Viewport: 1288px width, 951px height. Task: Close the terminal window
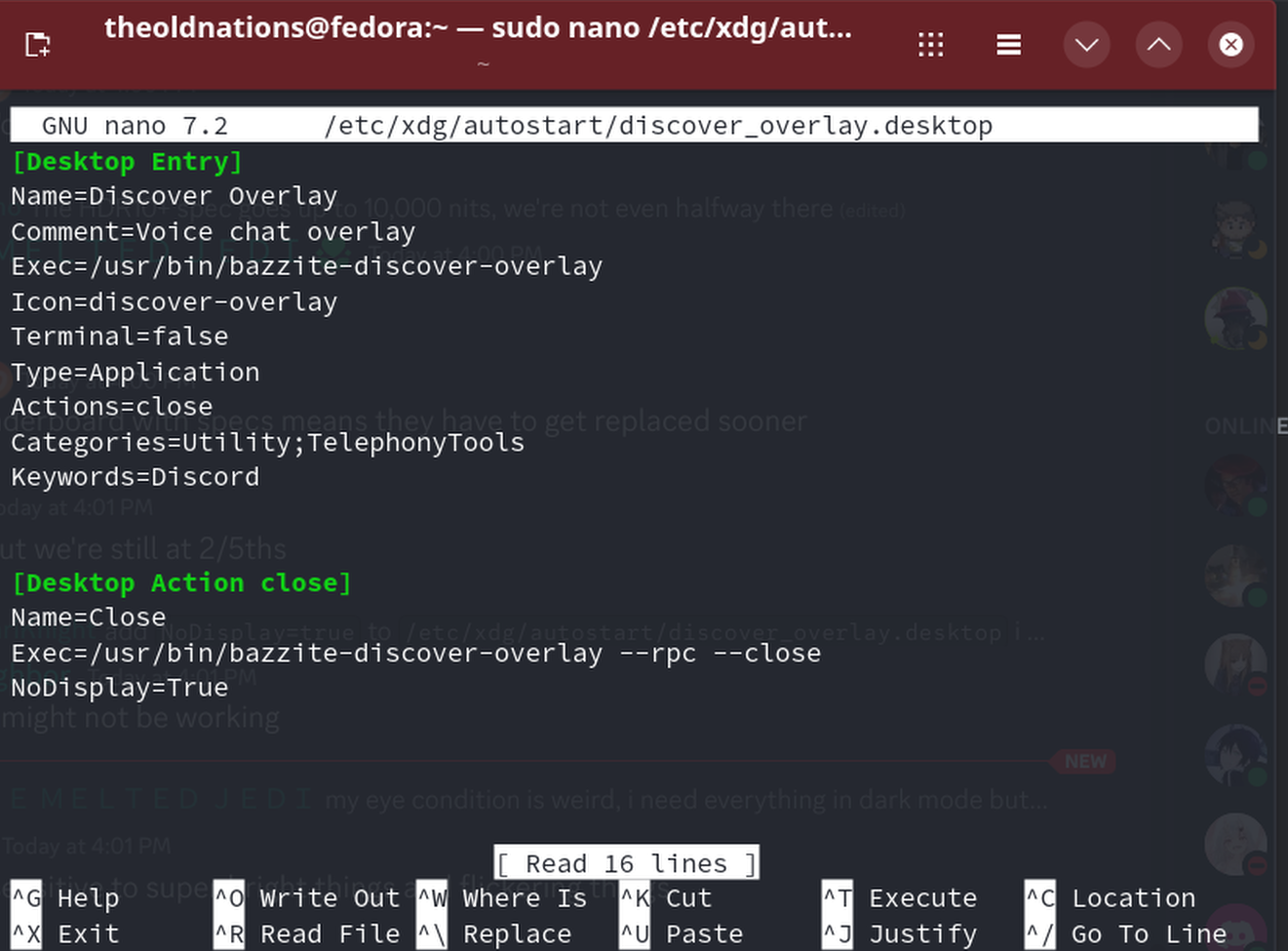click(x=1231, y=45)
